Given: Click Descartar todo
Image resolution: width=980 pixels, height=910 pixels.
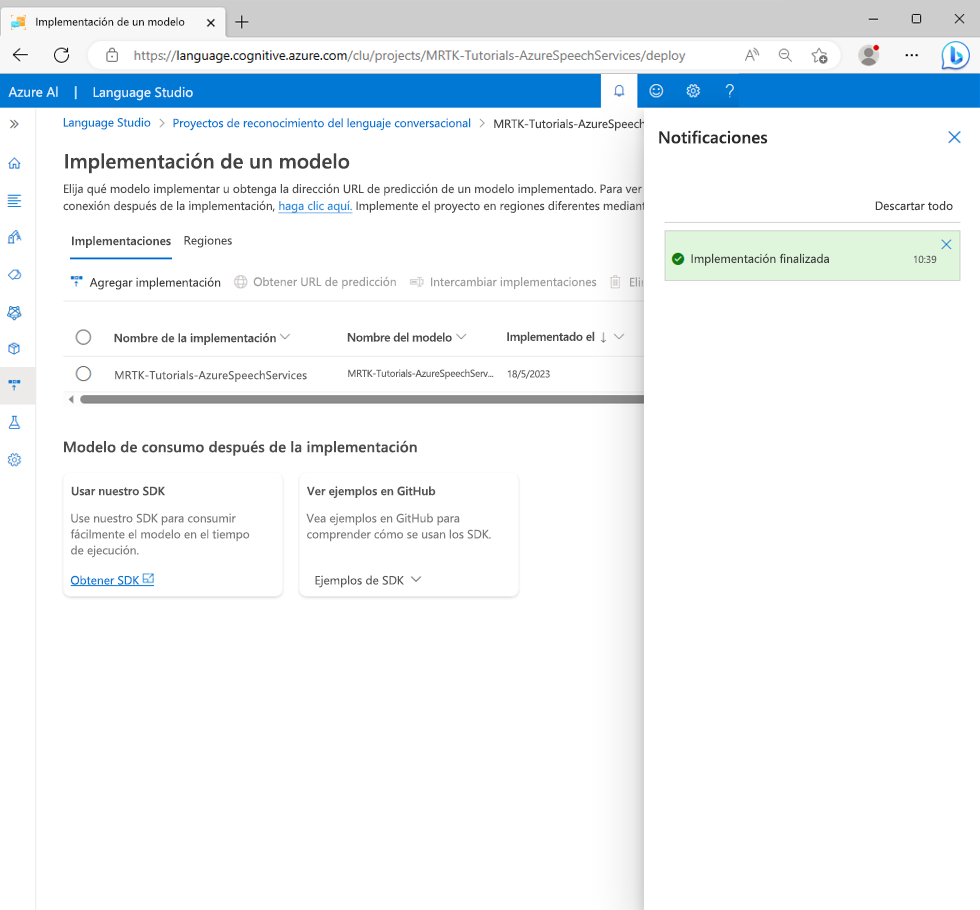Looking at the screenshot, I should 913,206.
